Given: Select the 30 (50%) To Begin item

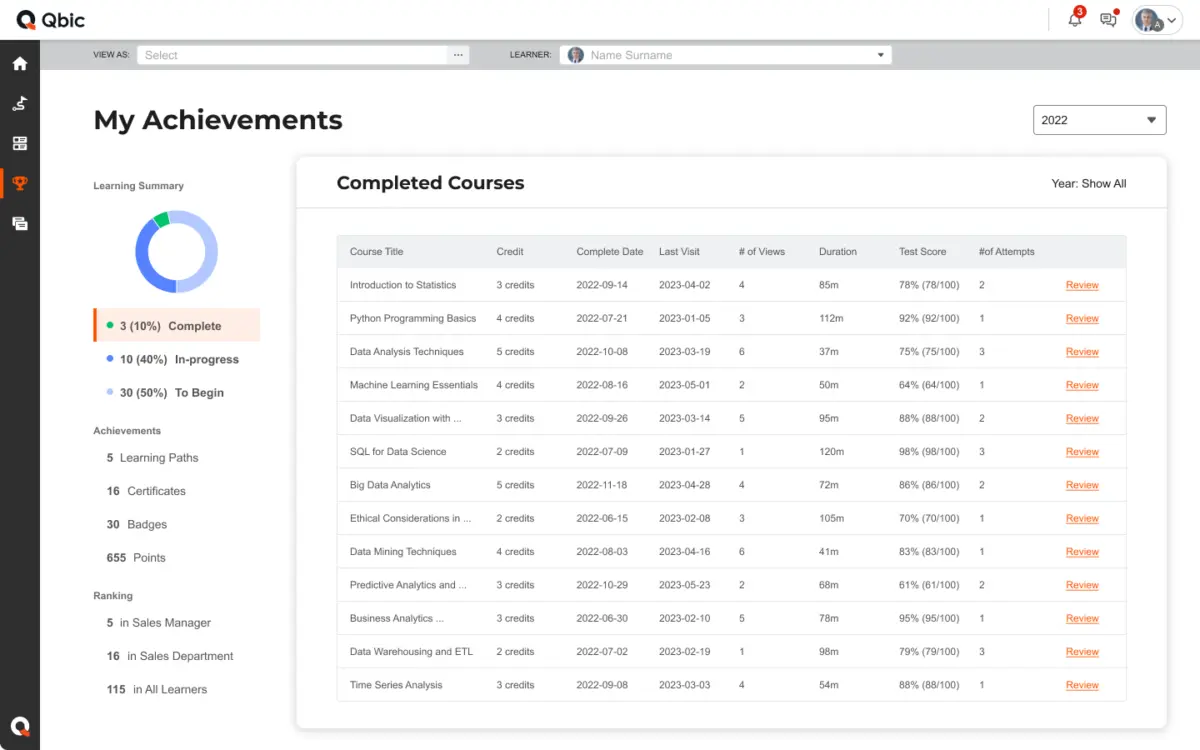Looking at the screenshot, I should pos(171,393).
